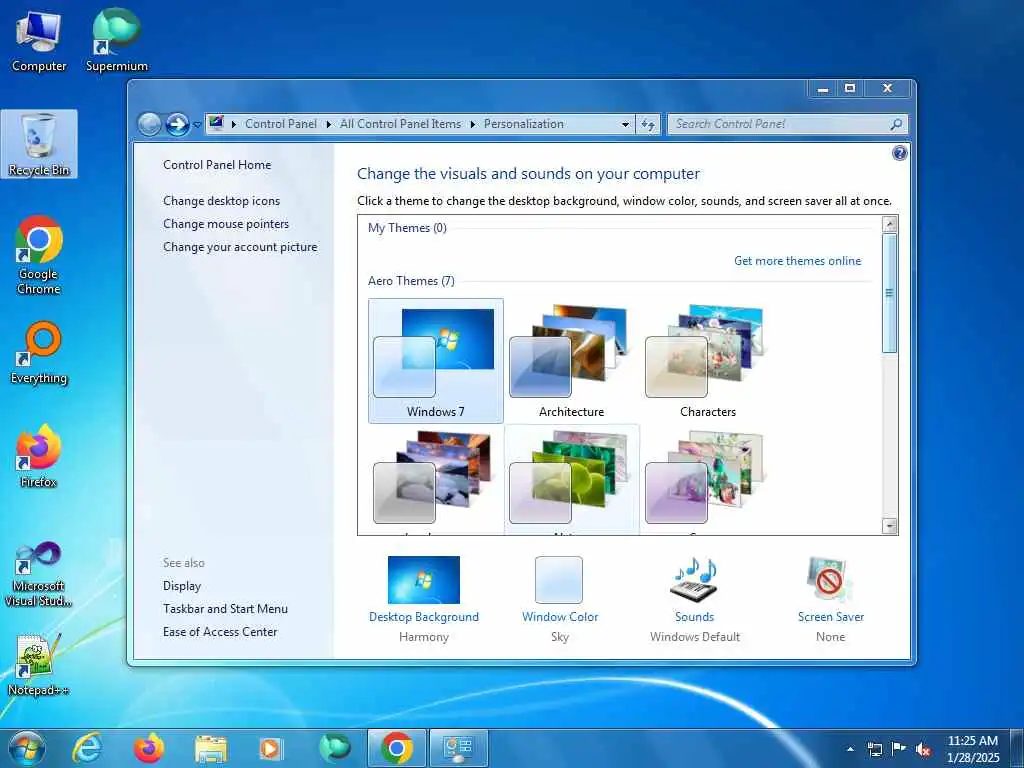
Task: Open the Windows Start menu orb
Action: [x=27, y=749]
